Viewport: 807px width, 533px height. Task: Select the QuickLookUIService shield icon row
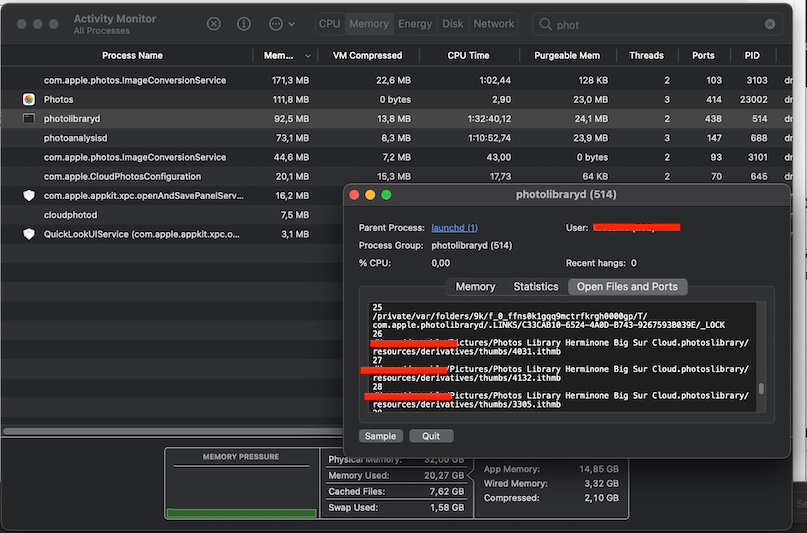point(29,234)
